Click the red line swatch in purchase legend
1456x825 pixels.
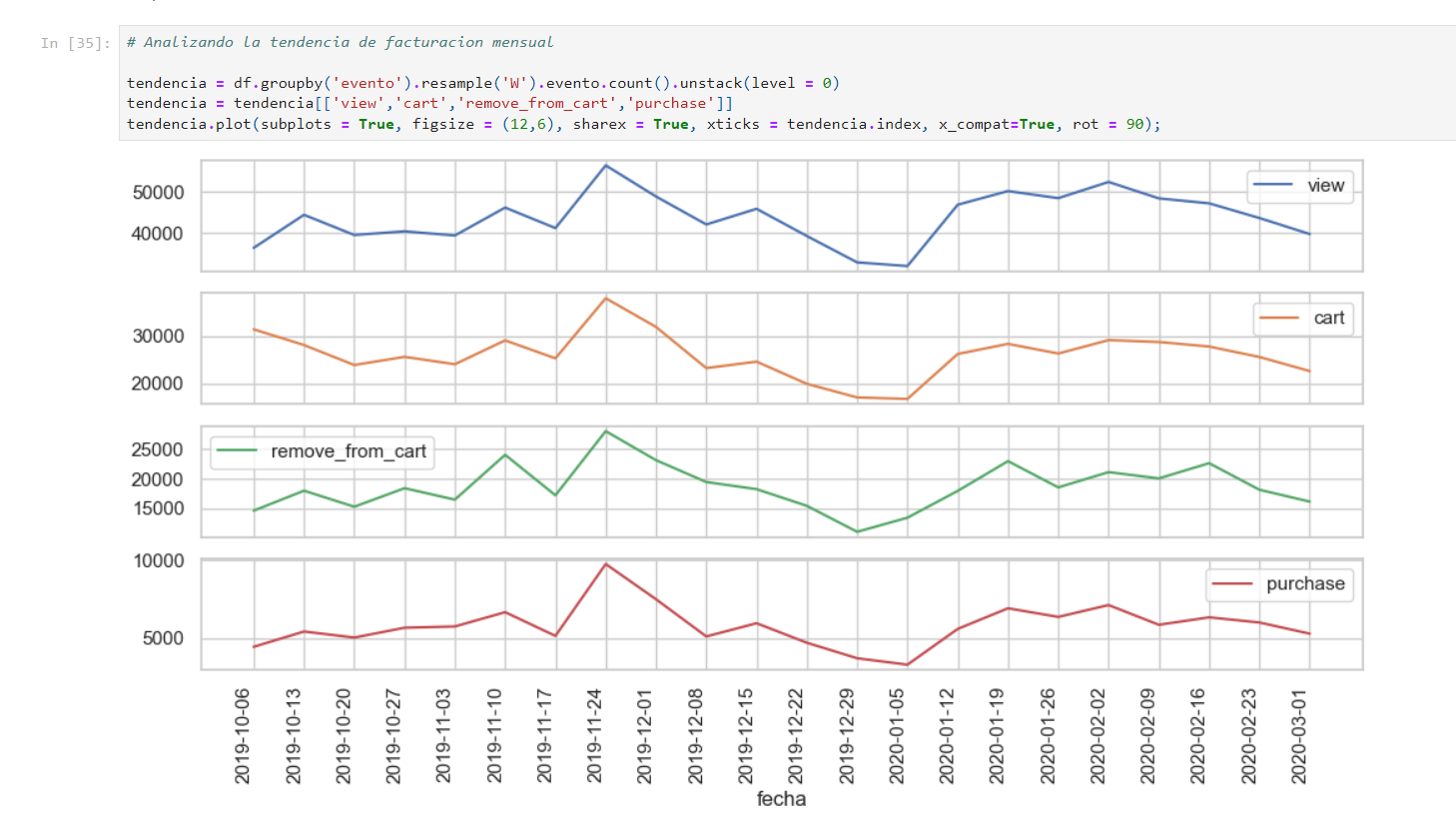pyautogui.click(x=1232, y=583)
